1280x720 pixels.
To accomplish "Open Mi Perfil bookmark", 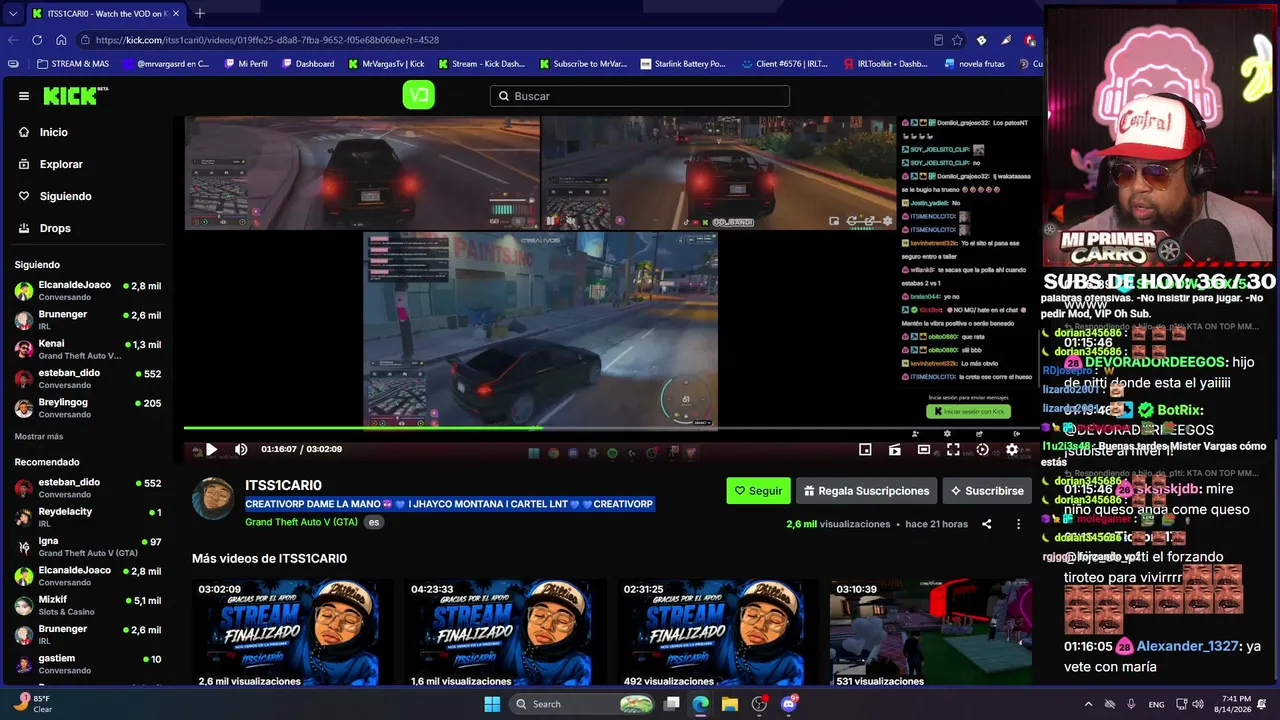I will [245, 64].
